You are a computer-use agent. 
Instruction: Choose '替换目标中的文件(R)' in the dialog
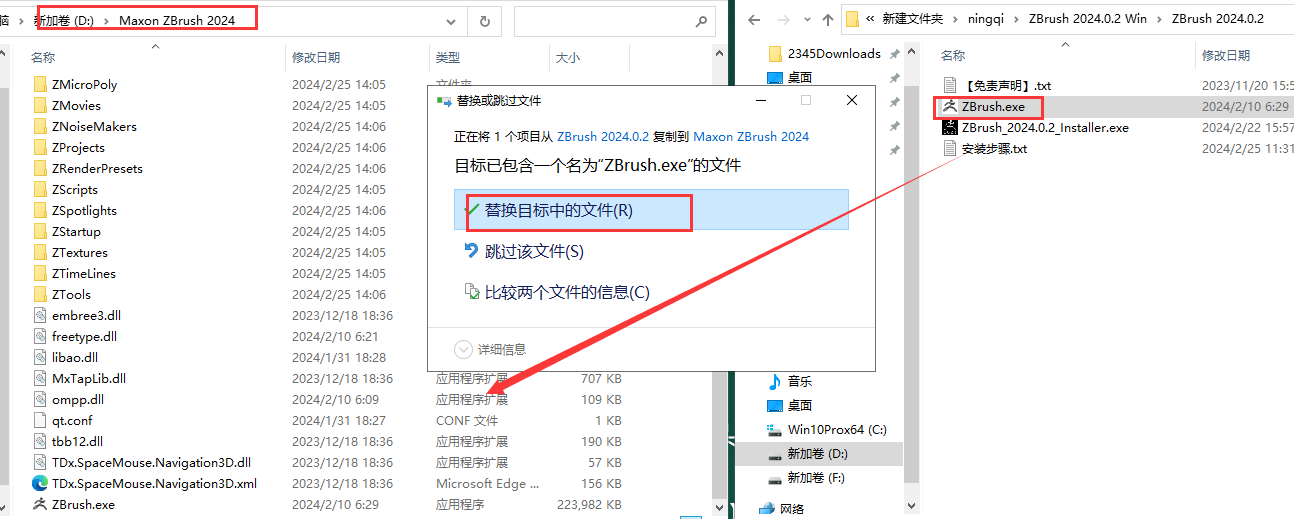point(651,210)
